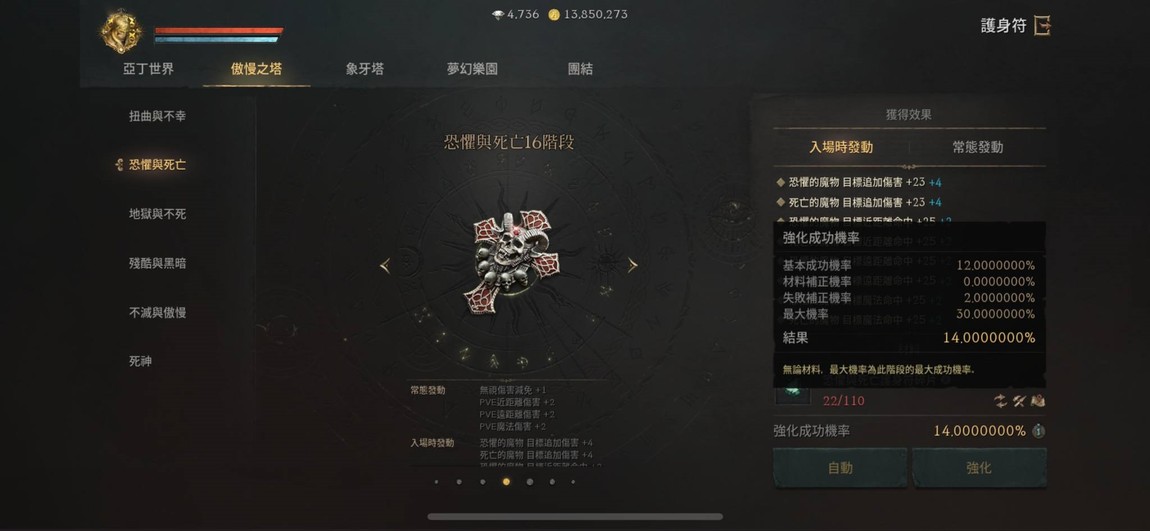Open the 象牙塔 tab

click(365, 69)
